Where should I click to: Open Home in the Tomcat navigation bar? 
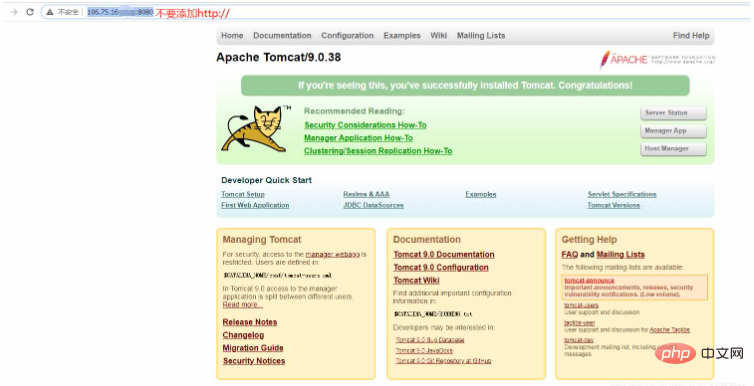(x=232, y=36)
